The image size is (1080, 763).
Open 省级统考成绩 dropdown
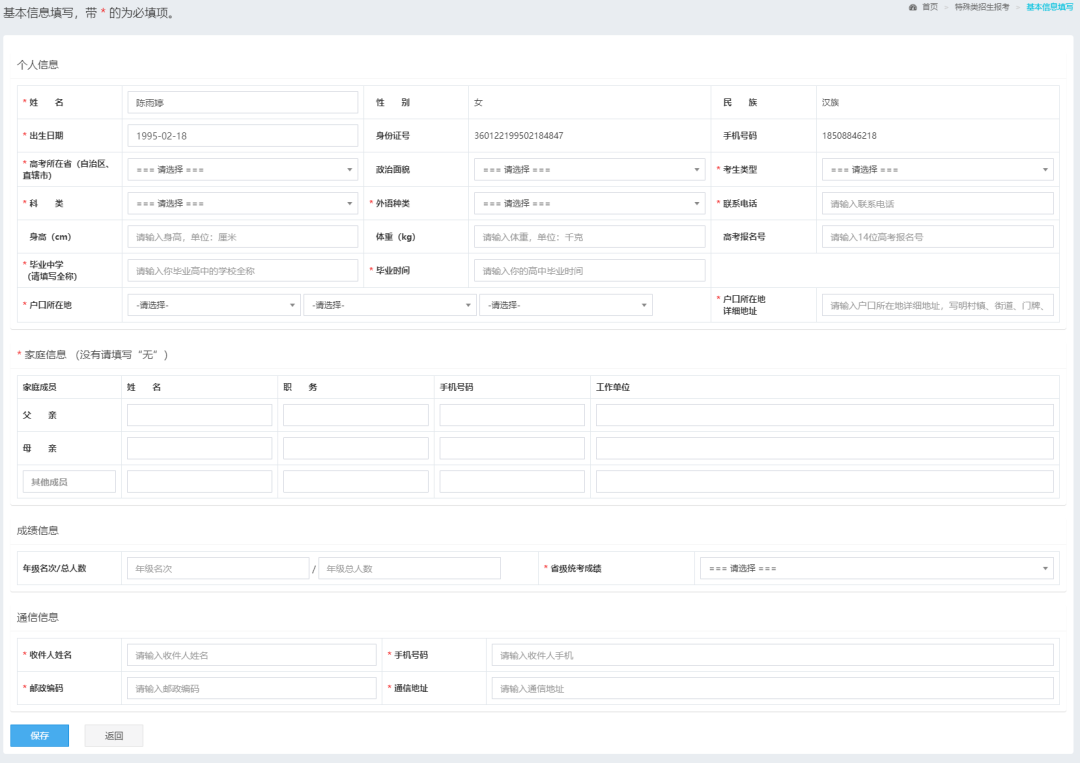[877, 568]
